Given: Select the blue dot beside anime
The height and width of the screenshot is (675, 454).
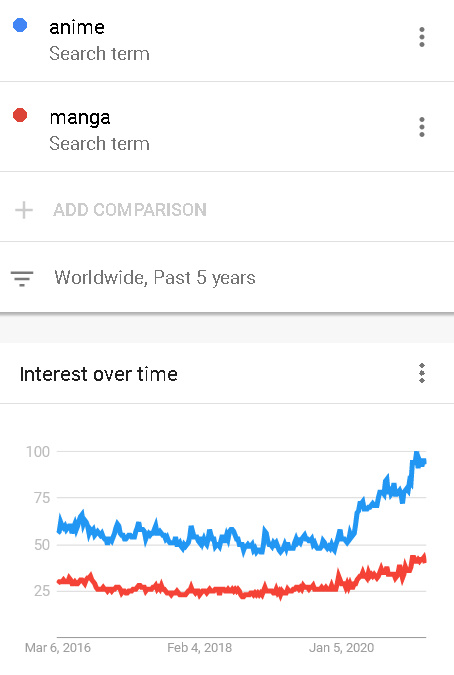Looking at the screenshot, I should [20, 25].
